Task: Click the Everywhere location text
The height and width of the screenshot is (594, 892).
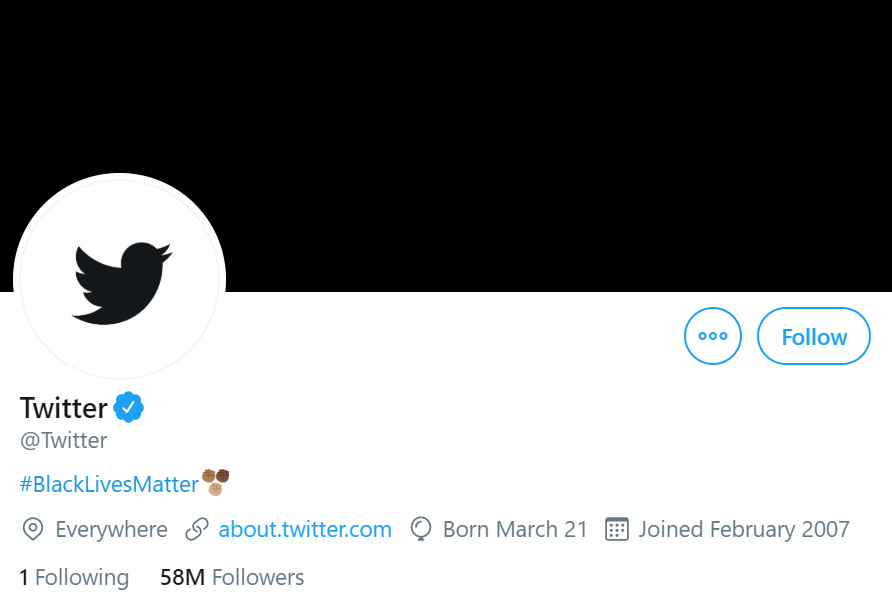Action: click(112, 530)
